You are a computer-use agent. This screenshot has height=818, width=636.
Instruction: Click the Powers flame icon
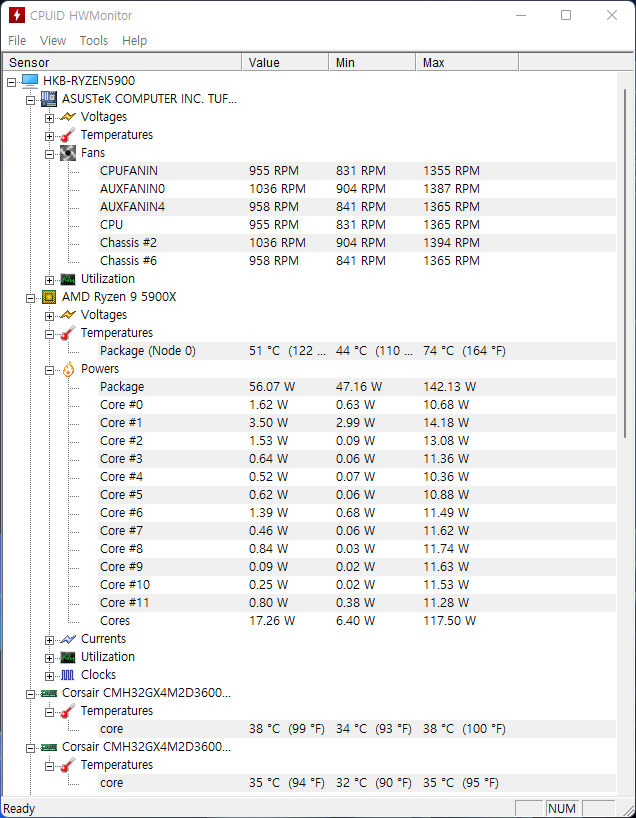click(x=68, y=369)
